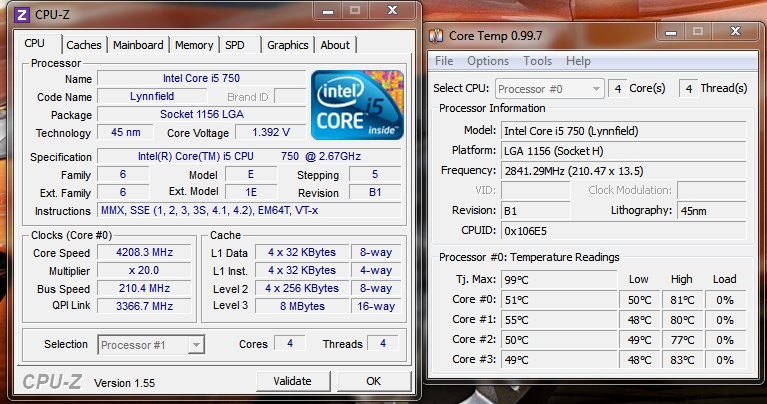This screenshot has width=767, height=404.
Task: Open the Mainboard tab in CPU-Z
Action: click(x=138, y=45)
